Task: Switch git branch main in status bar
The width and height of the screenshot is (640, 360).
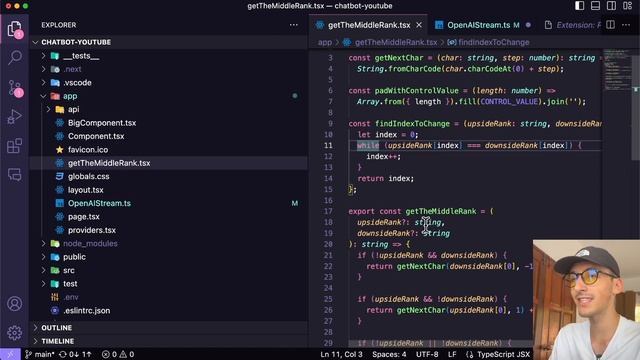Action: pos(40,354)
